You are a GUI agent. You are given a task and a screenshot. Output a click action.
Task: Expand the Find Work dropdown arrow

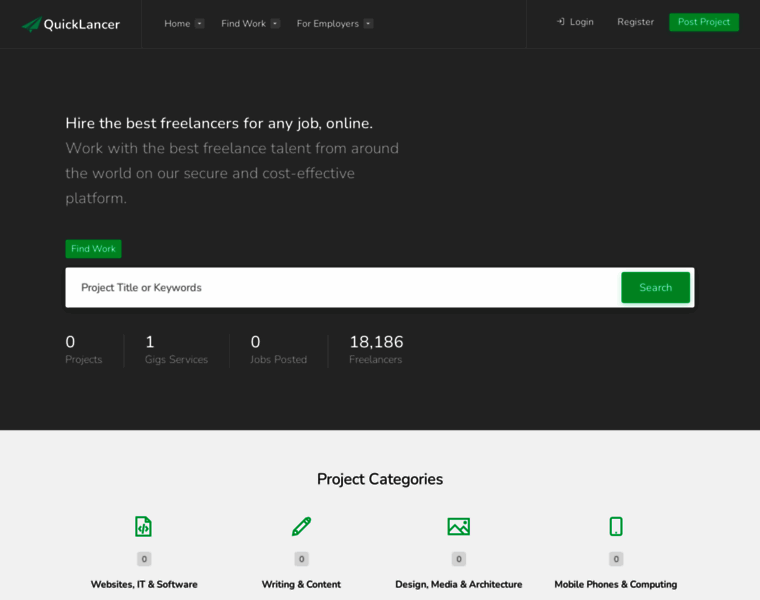275,24
